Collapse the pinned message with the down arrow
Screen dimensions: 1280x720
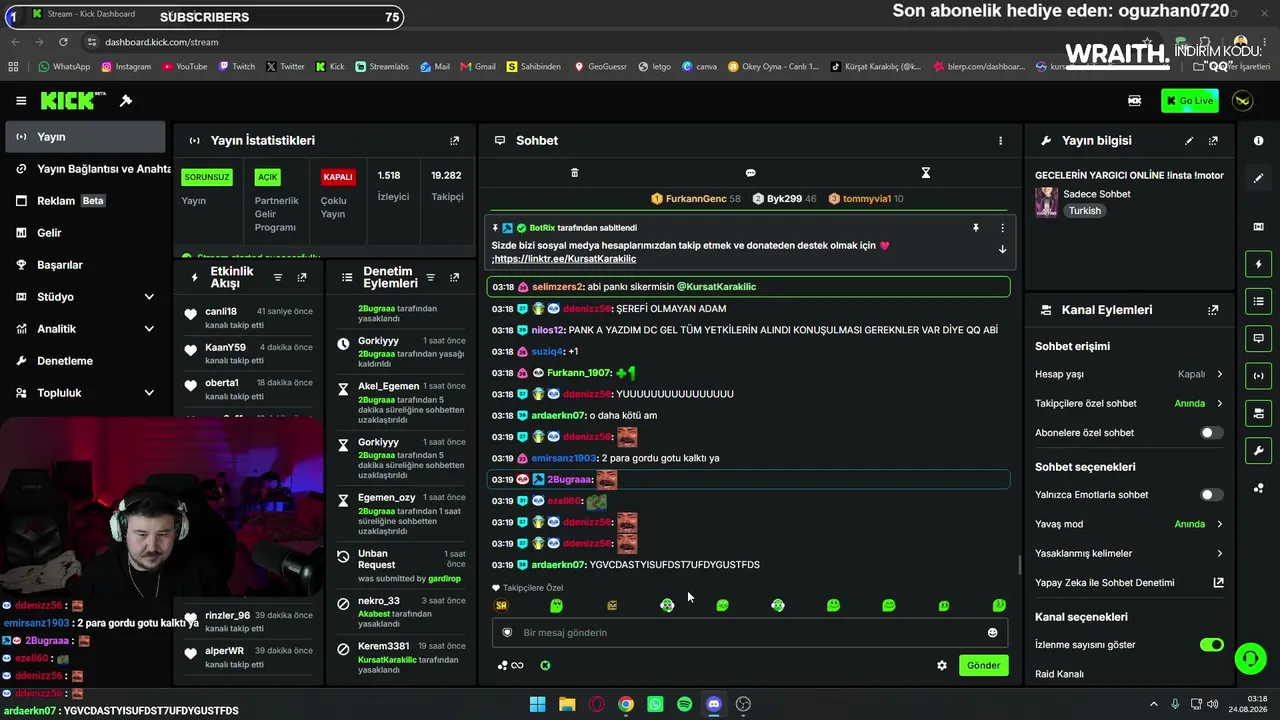point(1002,250)
